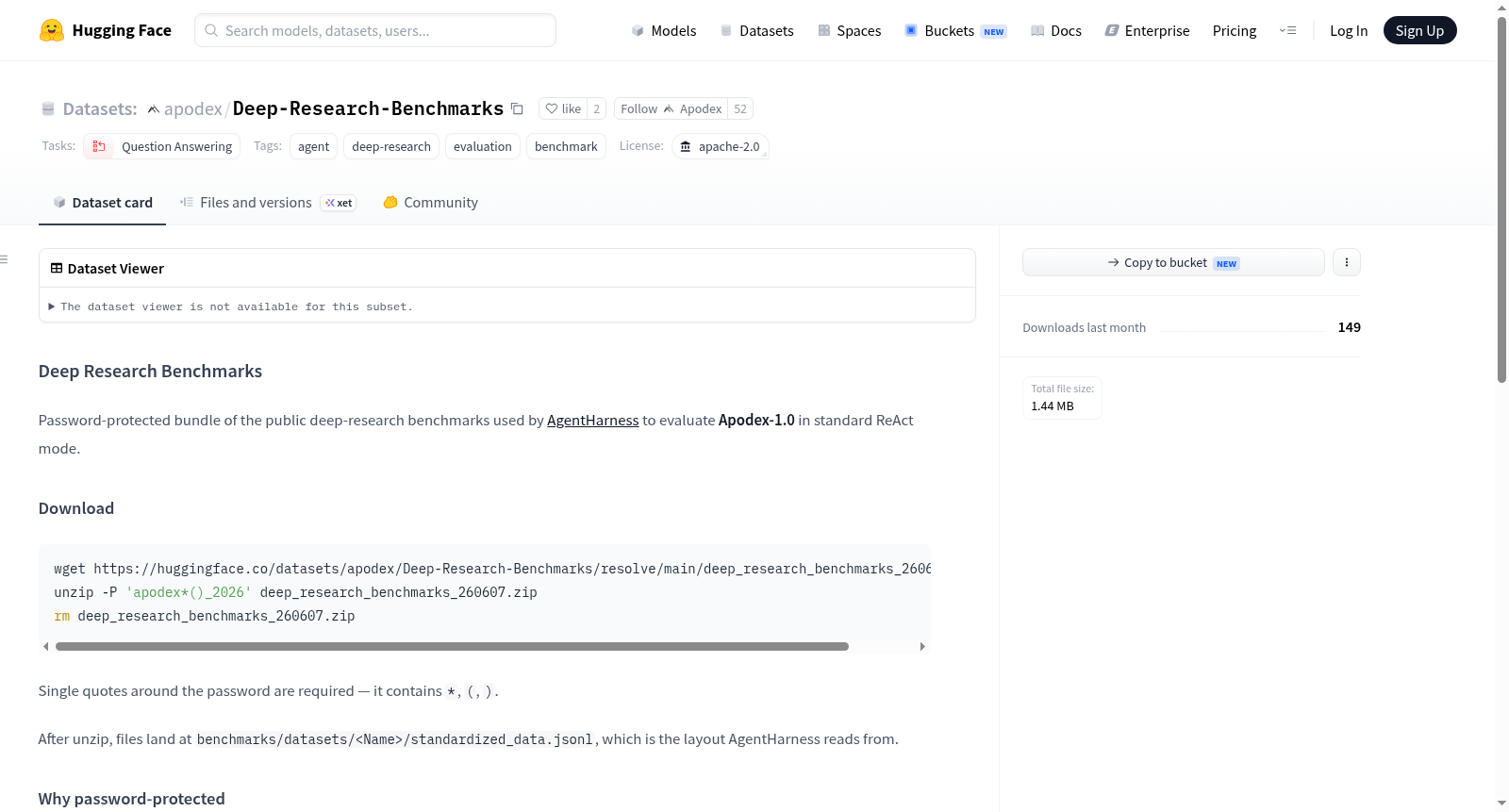Screen dimensions: 1509x812
Task: Open table of contents sidebar icon
Action: coord(5,259)
